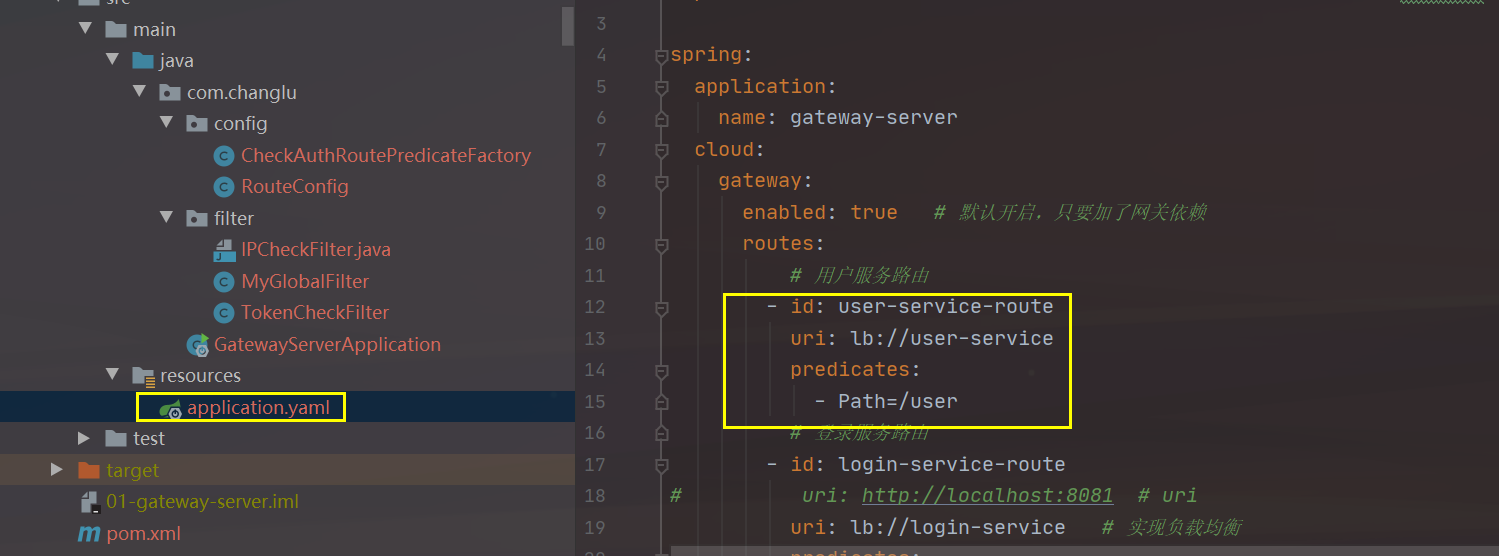Image resolution: width=1499 pixels, height=556 pixels.
Task: Fold the gateway block at line 8
Action: 661,182
